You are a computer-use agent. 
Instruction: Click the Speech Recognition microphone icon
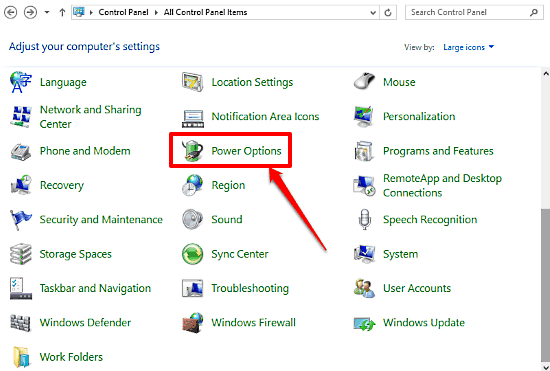pos(365,220)
